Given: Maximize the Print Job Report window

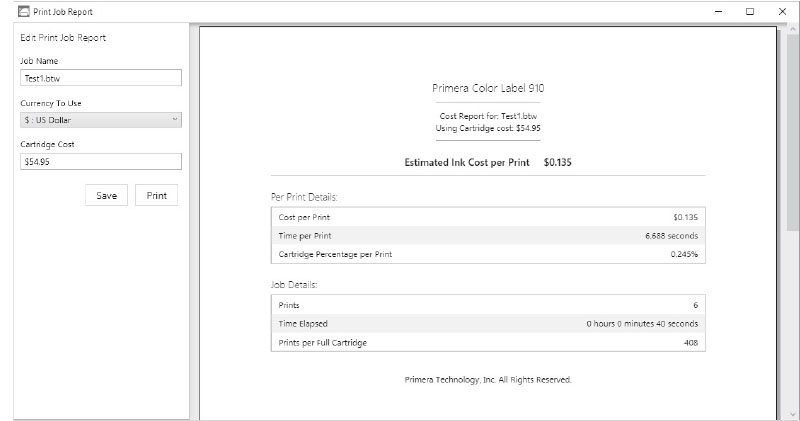Looking at the screenshot, I should tap(749, 11).
